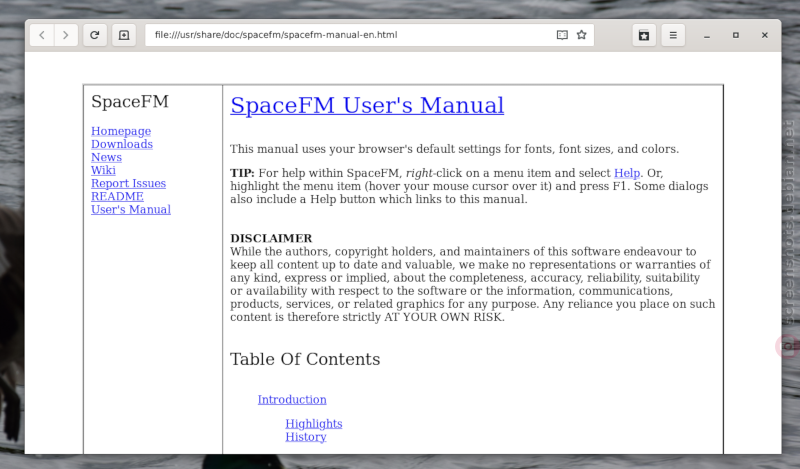This screenshot has height=469, width=800.
Task: Click the 'AT YOUR OWN RISK' text
Action: click(x=444, y=317)
